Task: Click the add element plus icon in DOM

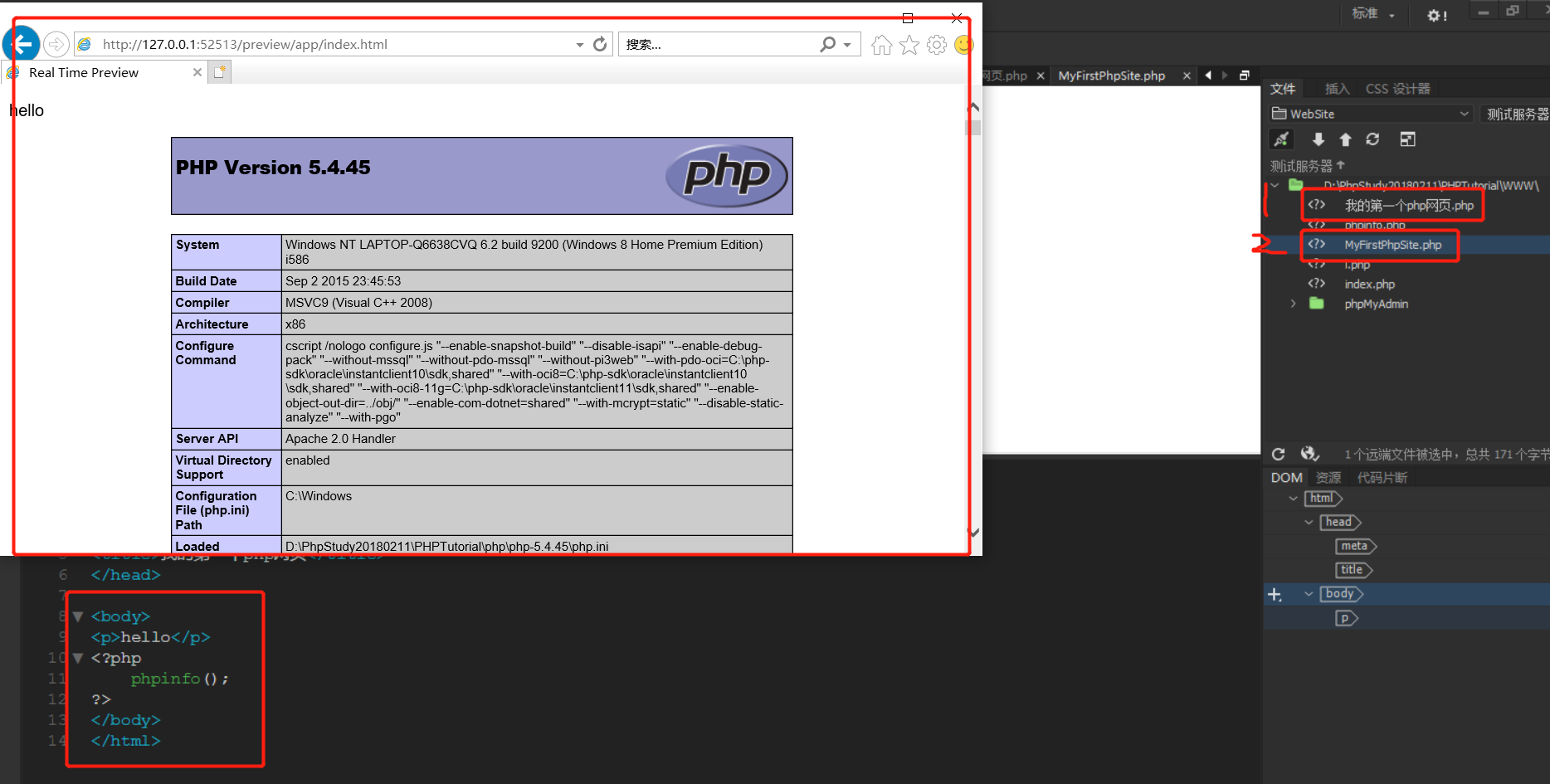Action: coord(1275,595)
